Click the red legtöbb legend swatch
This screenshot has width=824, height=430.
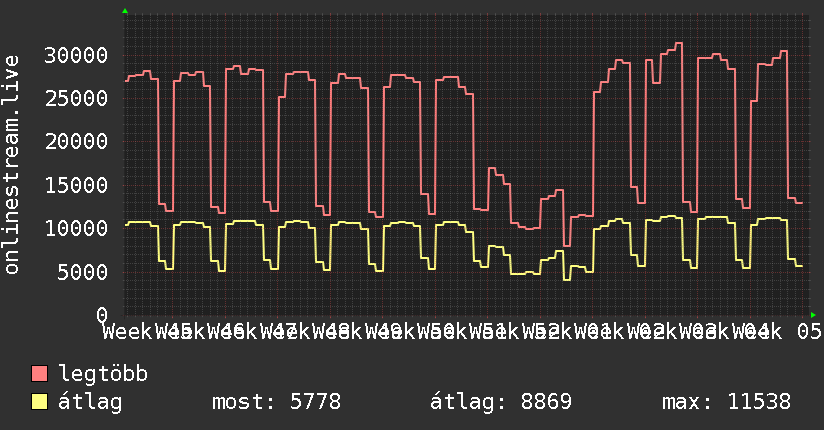tap(39, 373)
